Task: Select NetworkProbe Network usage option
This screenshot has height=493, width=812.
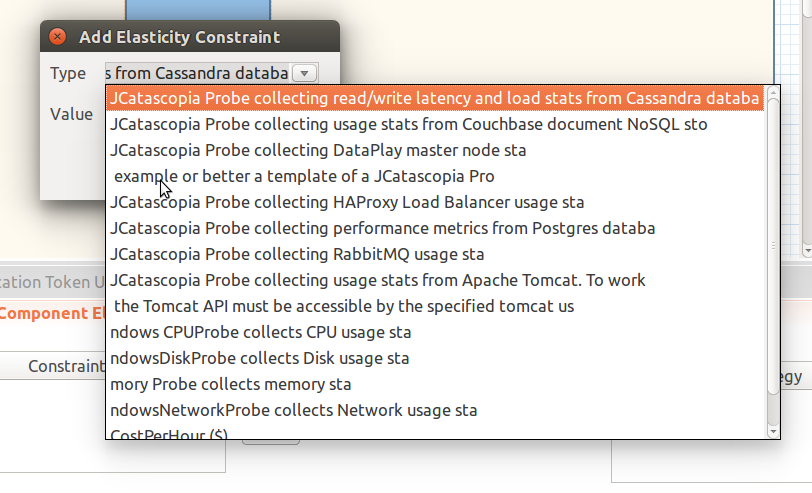Action: [294, 411]
